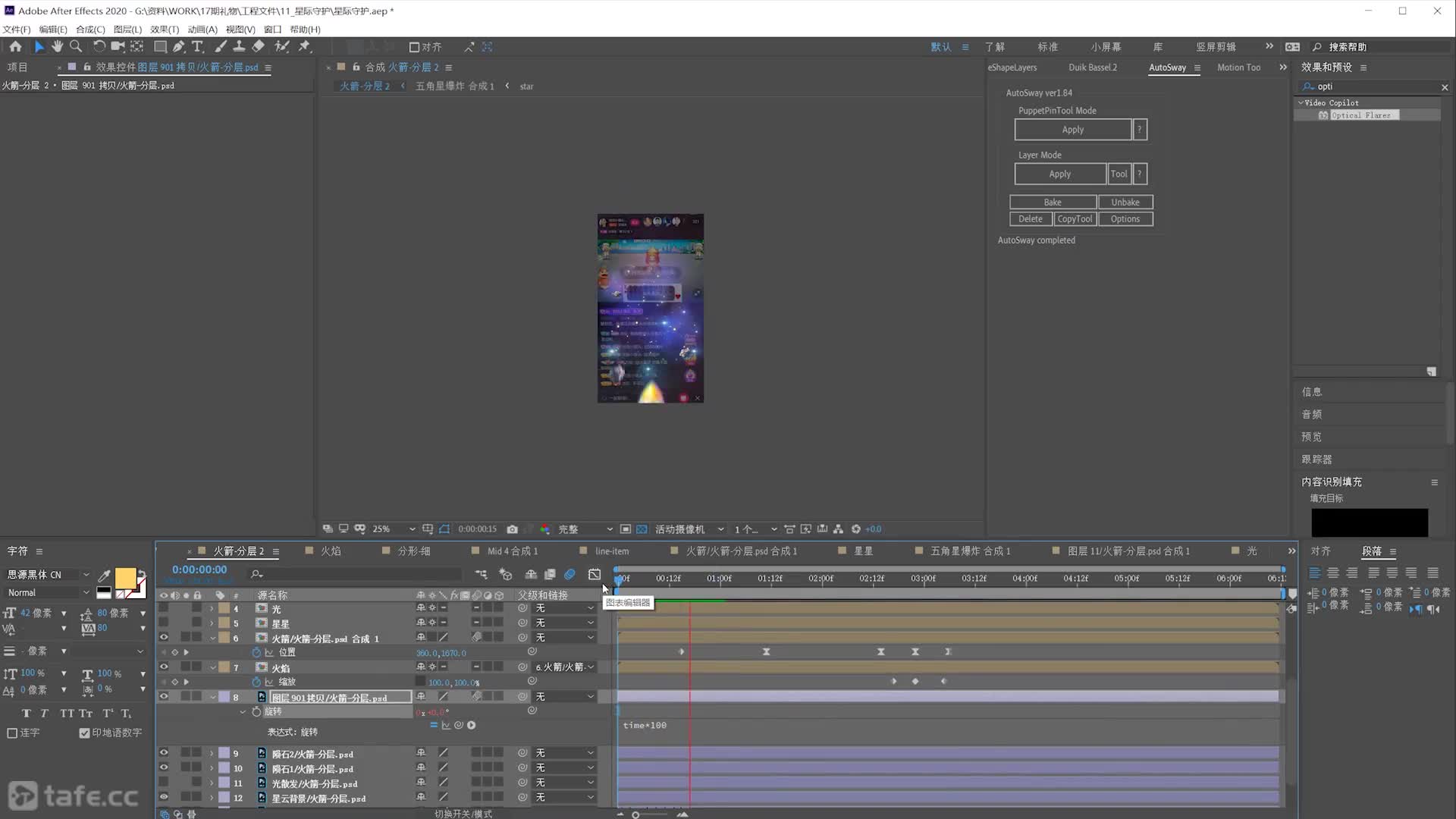
Task: Hide layer 6 火箭/火箭-分层.psd 合成 1
Action: point(164,638)
